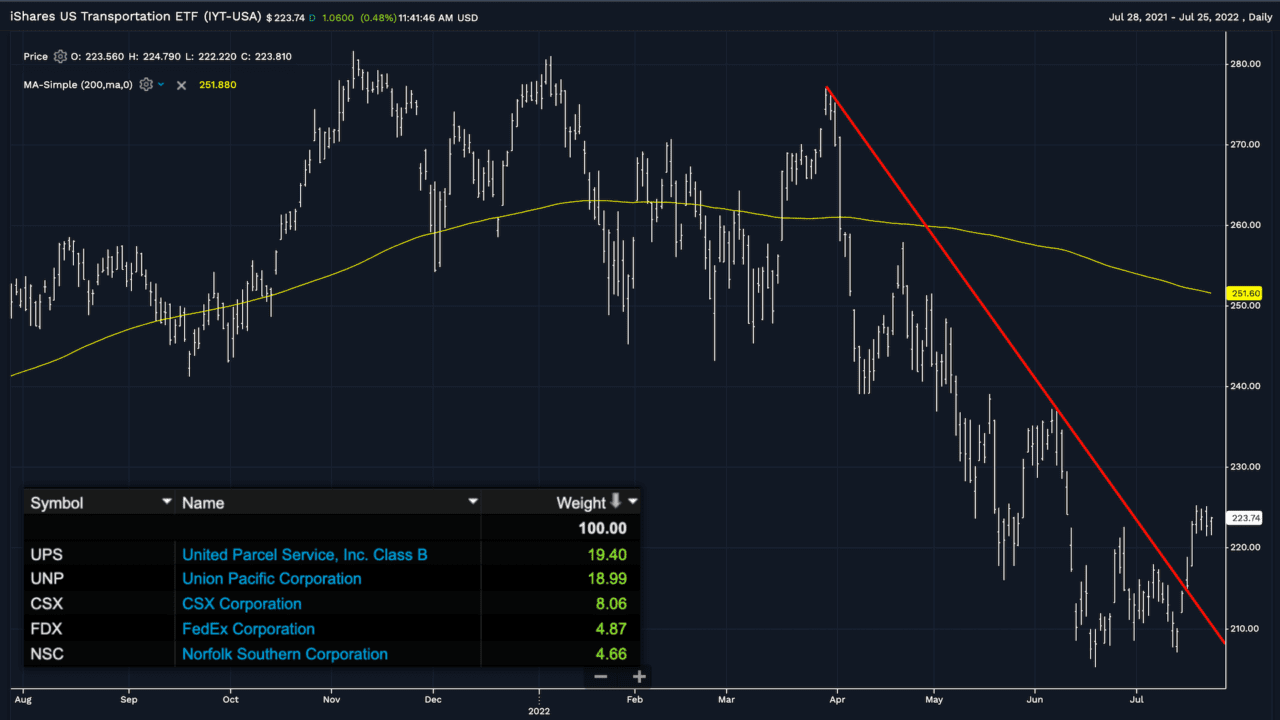Image resolution: width=1280 pixels, height=720 pixels.
Task: Click the Weight column sort arrow
Action: point(616,501)
